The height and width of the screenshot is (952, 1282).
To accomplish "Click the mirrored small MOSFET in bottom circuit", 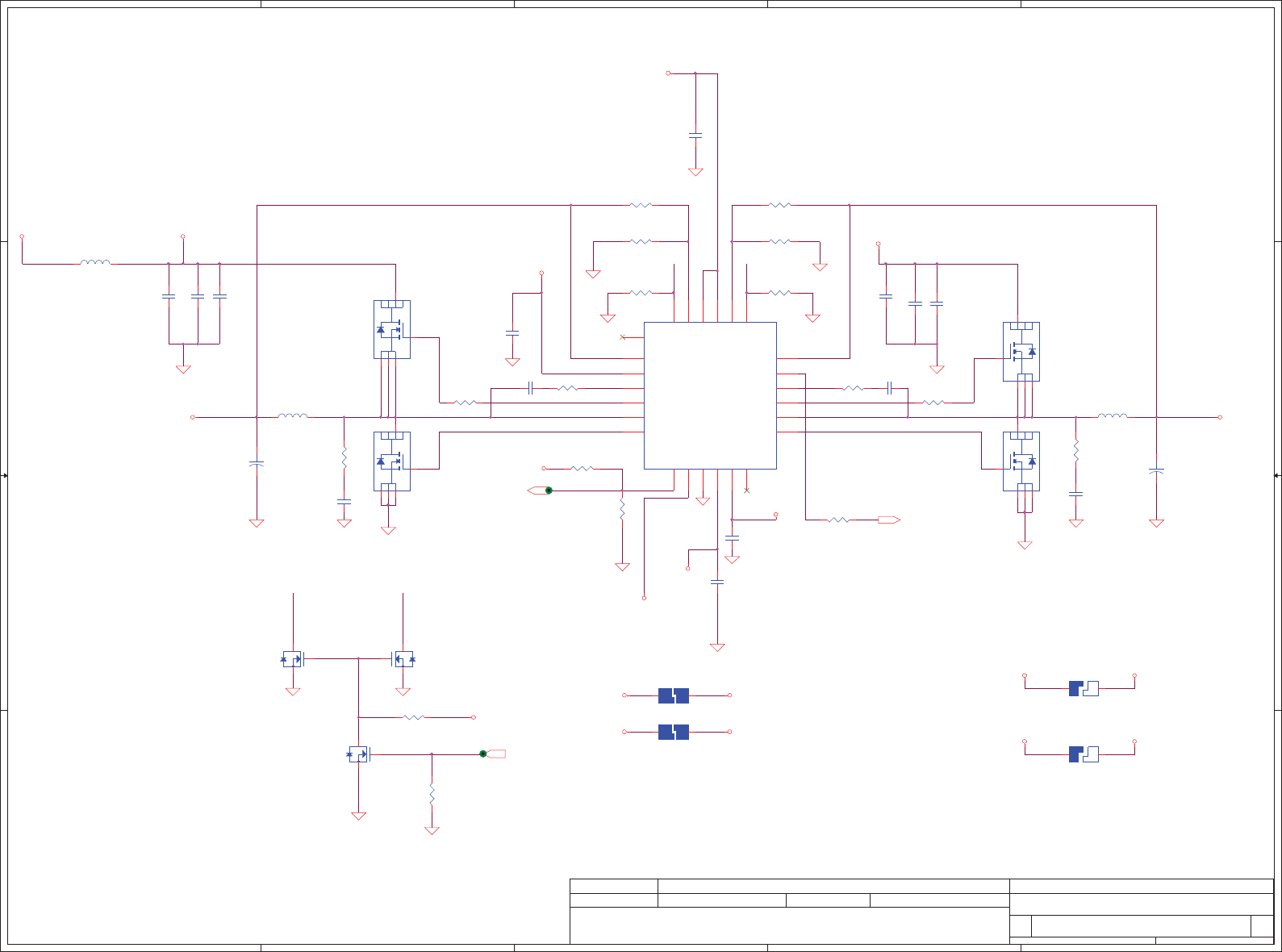I will coord(403,659).
